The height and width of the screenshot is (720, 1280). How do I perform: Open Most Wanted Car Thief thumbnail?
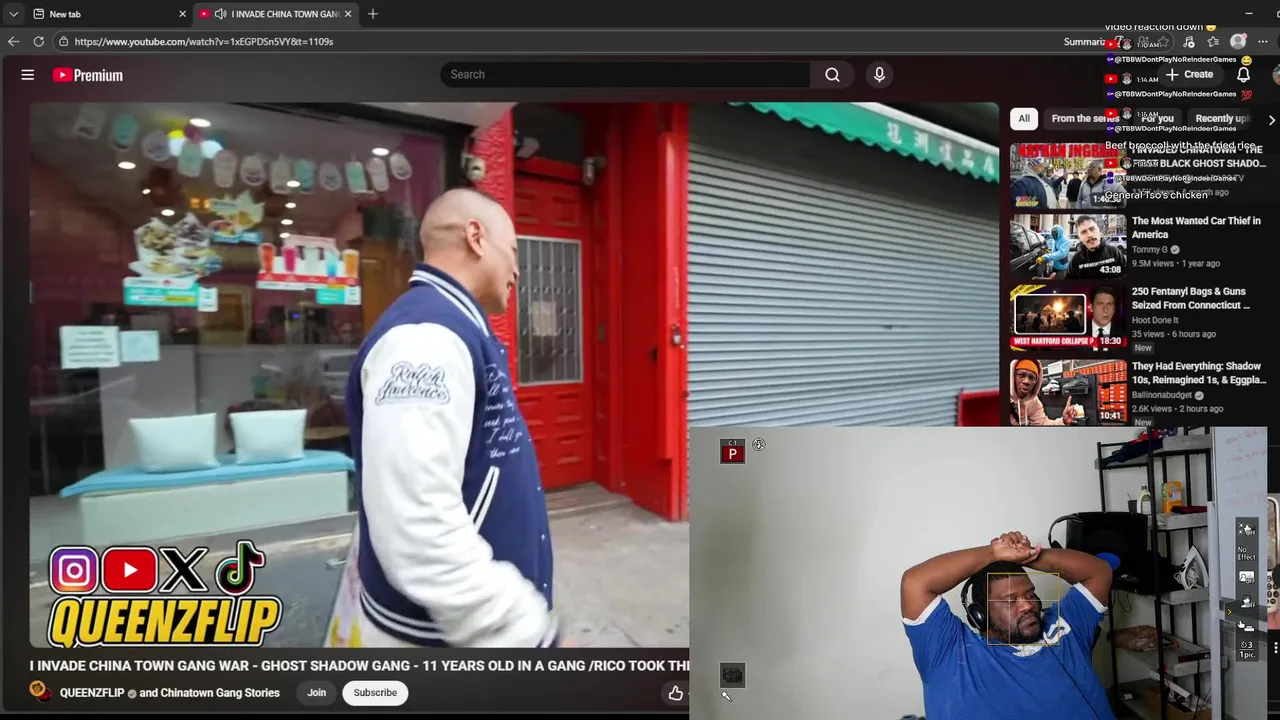1068,246
